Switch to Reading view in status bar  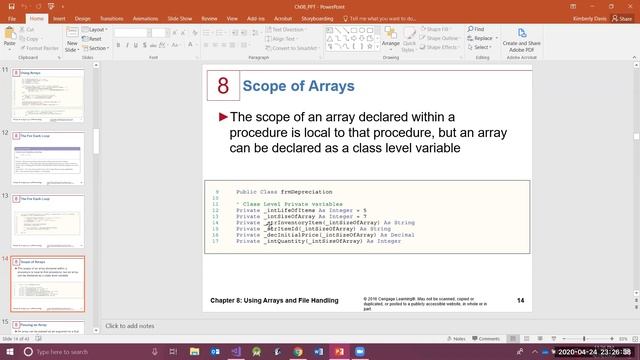point(540,338)
